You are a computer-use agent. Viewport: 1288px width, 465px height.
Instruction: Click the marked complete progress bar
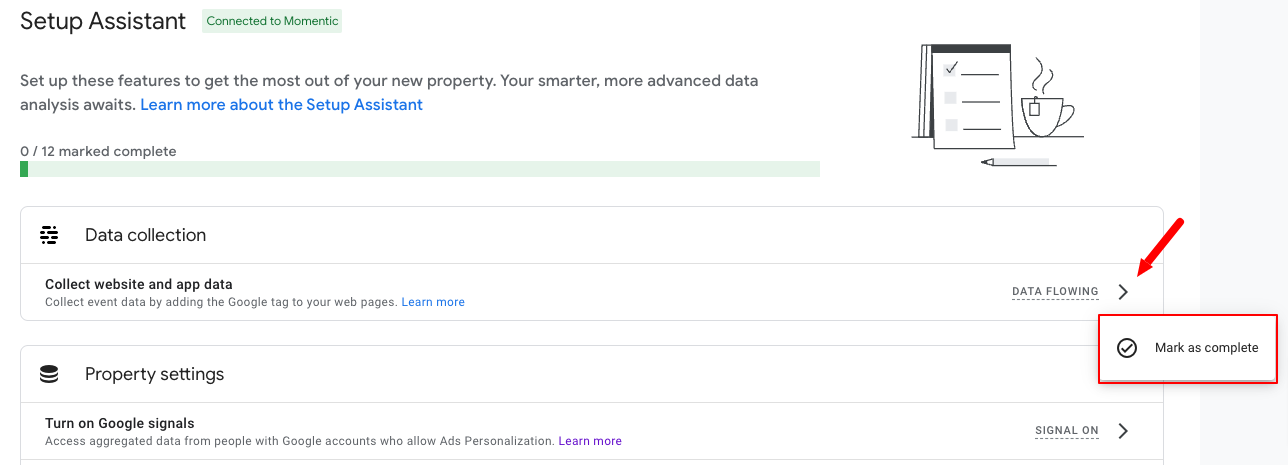click(x=420, y=169)
